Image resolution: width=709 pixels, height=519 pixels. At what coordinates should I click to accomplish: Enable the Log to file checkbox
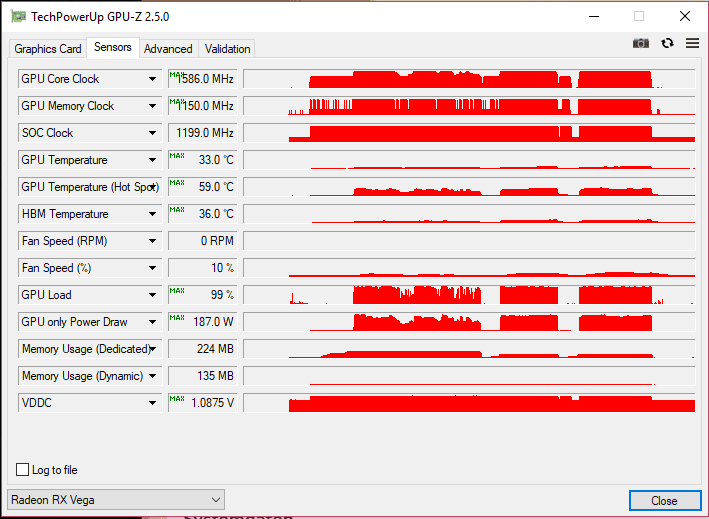click(22, 469)
